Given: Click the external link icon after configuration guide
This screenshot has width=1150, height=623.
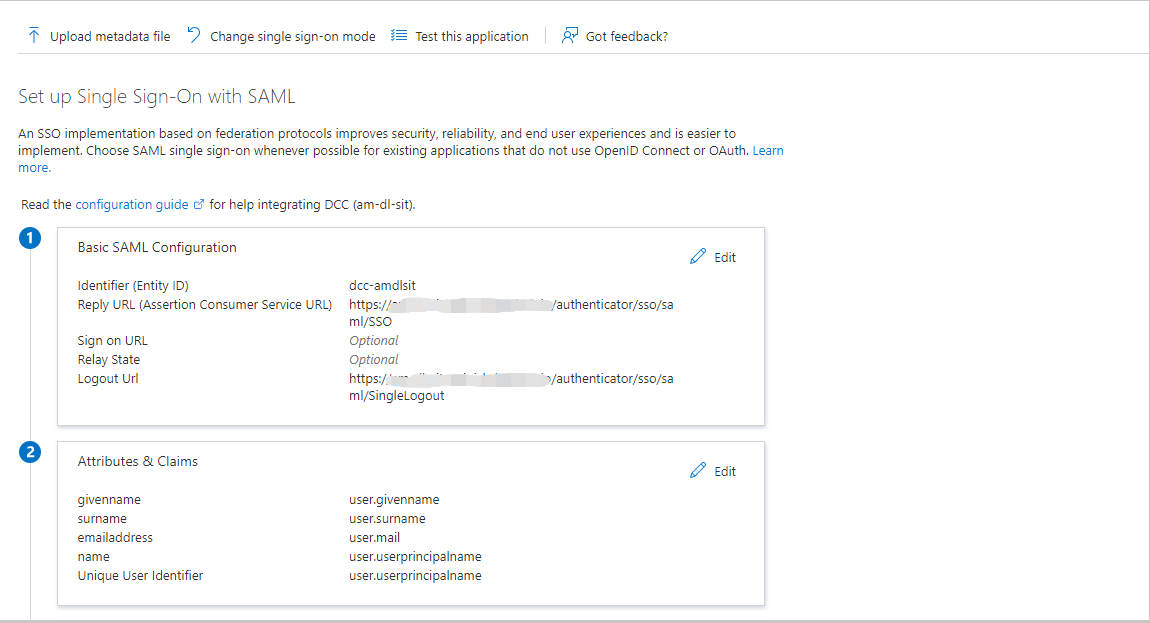Looking at the screenshot, I should (x=200, y=203).
